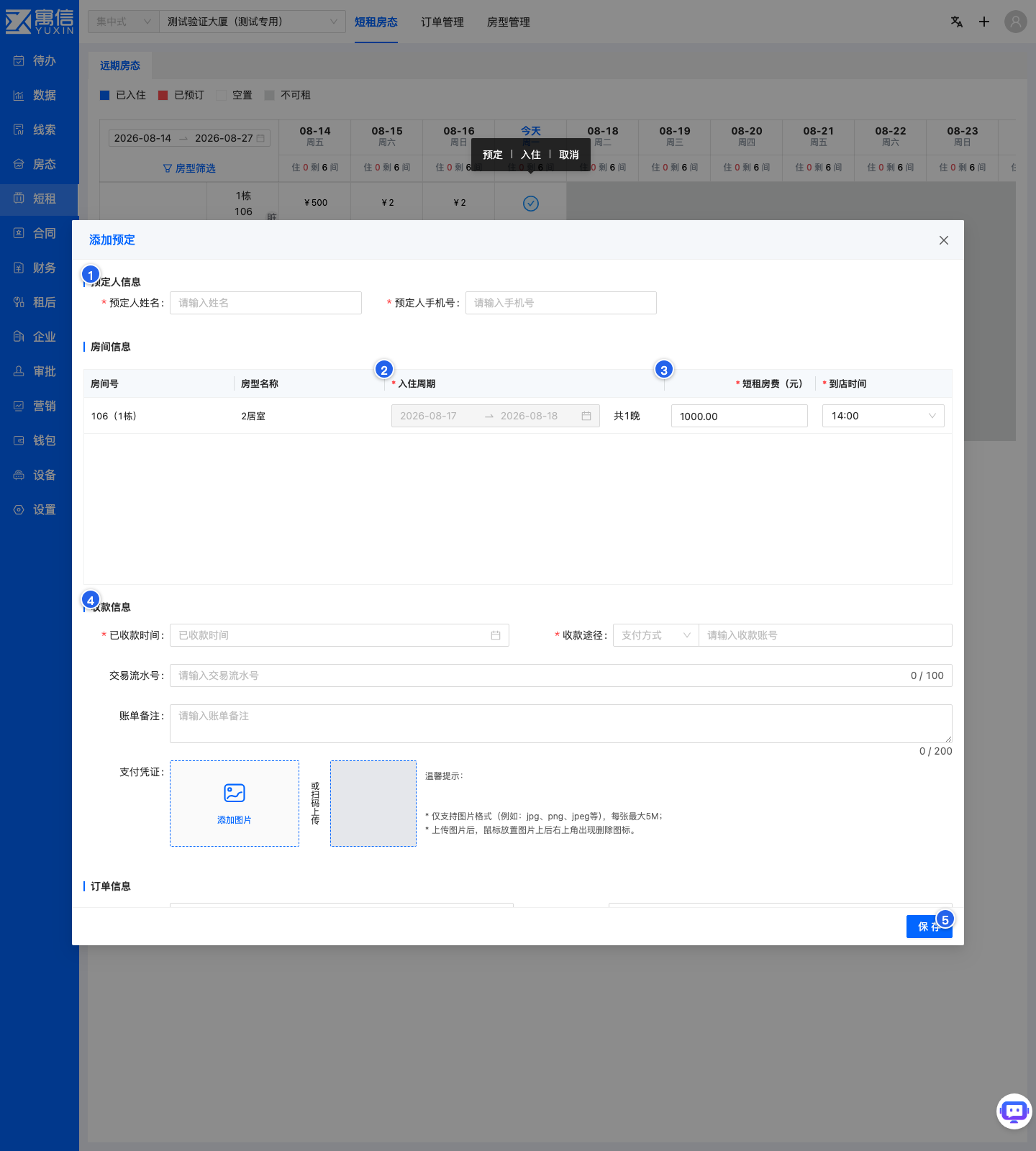The width and height of the screenshot is (1036, 1151).
Task: Click the 交易流水号 input field
Action: [561, 675]
